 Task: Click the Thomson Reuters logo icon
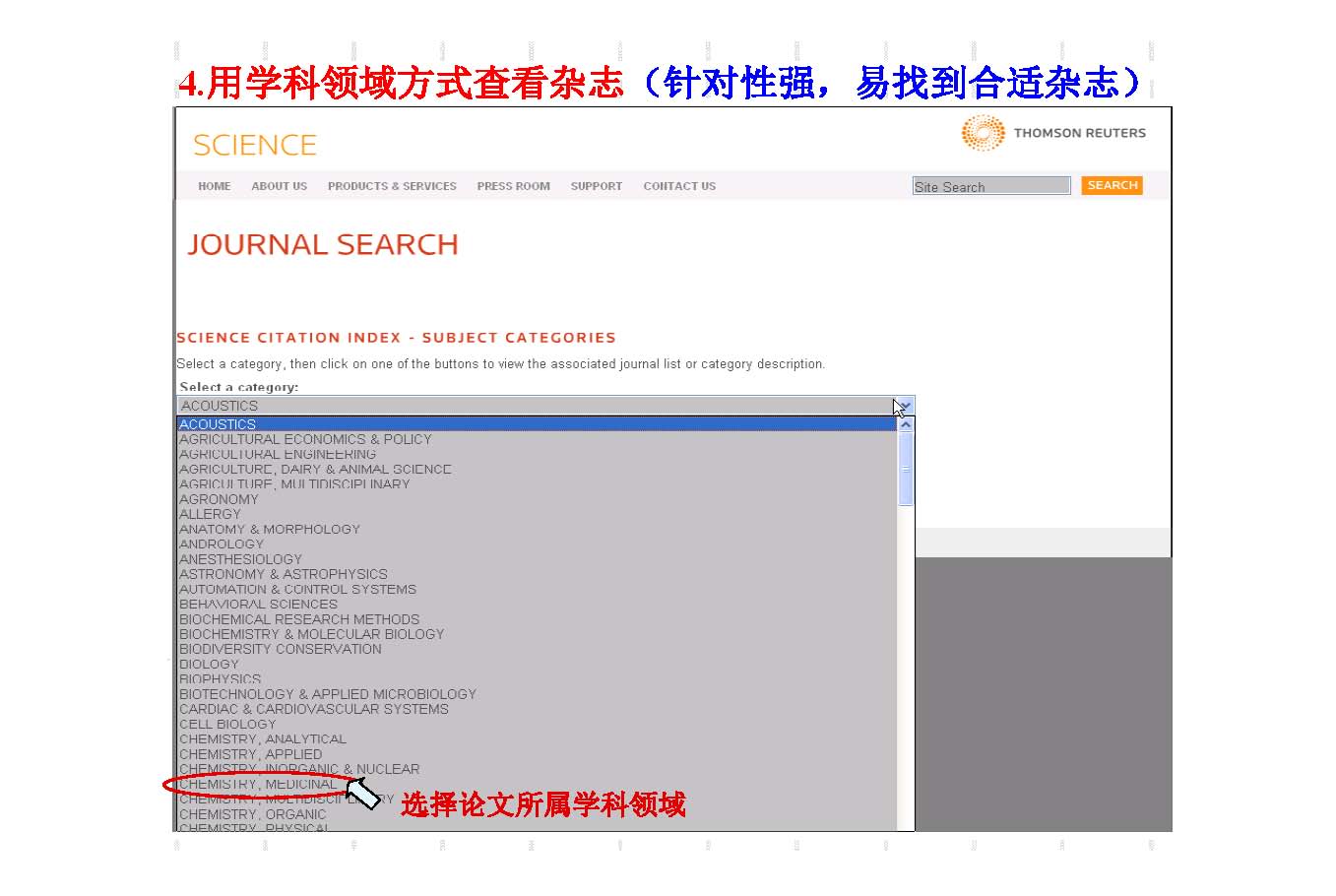982,133
